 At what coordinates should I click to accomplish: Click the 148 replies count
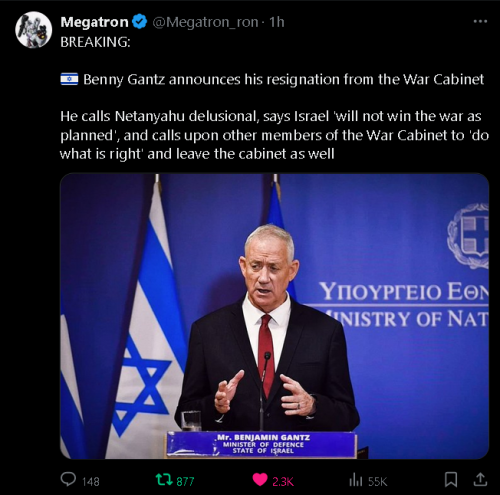(91, 481)
